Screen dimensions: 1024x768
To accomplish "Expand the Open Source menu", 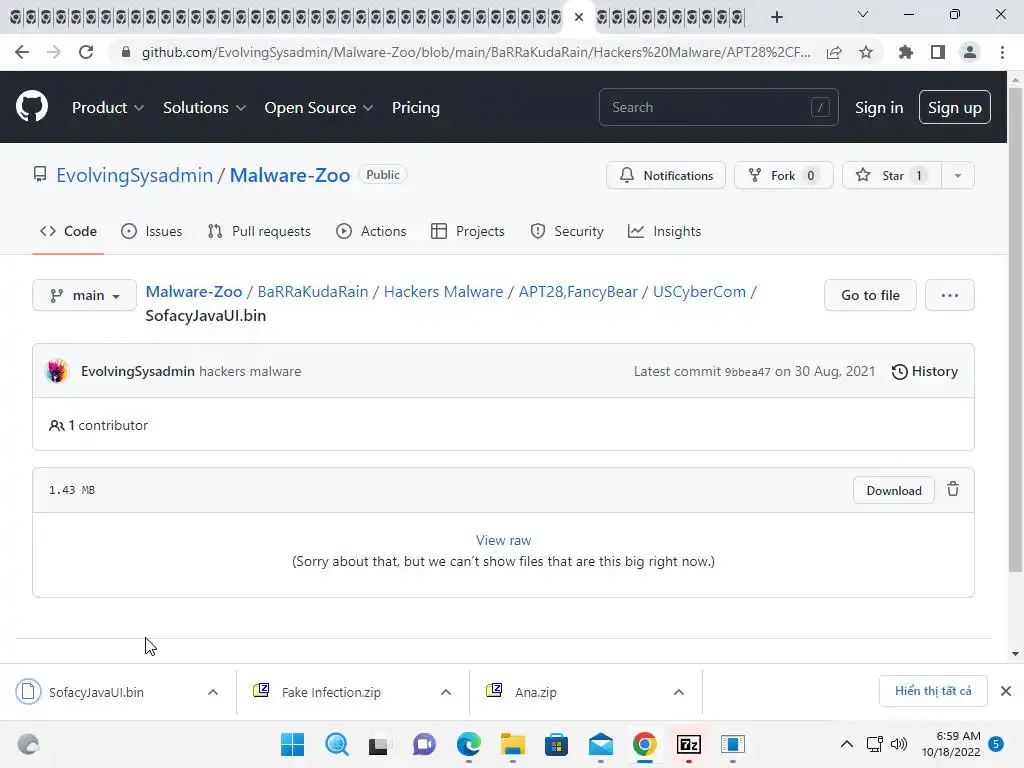I will (319, 108).
